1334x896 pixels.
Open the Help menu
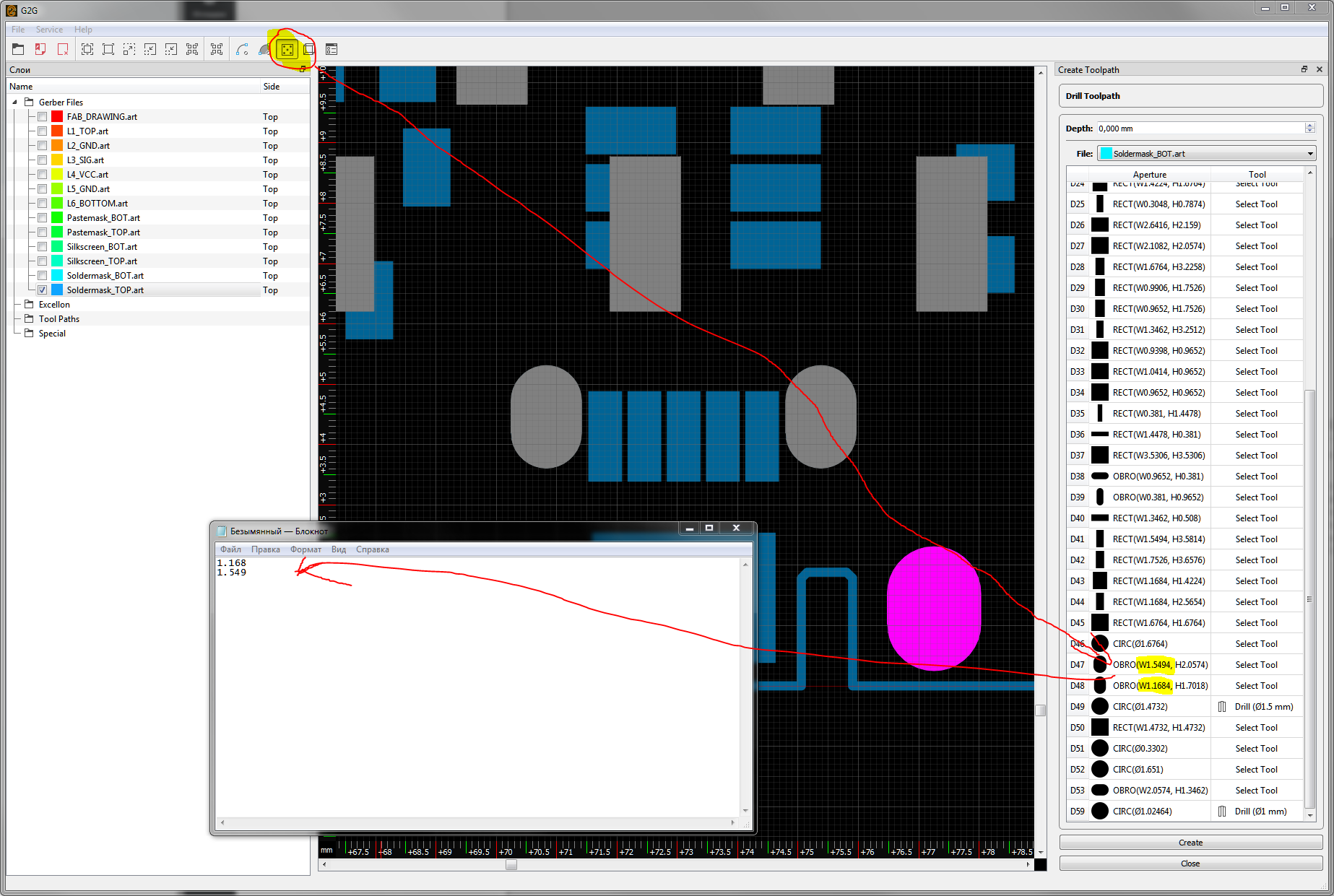pos(83,30)
